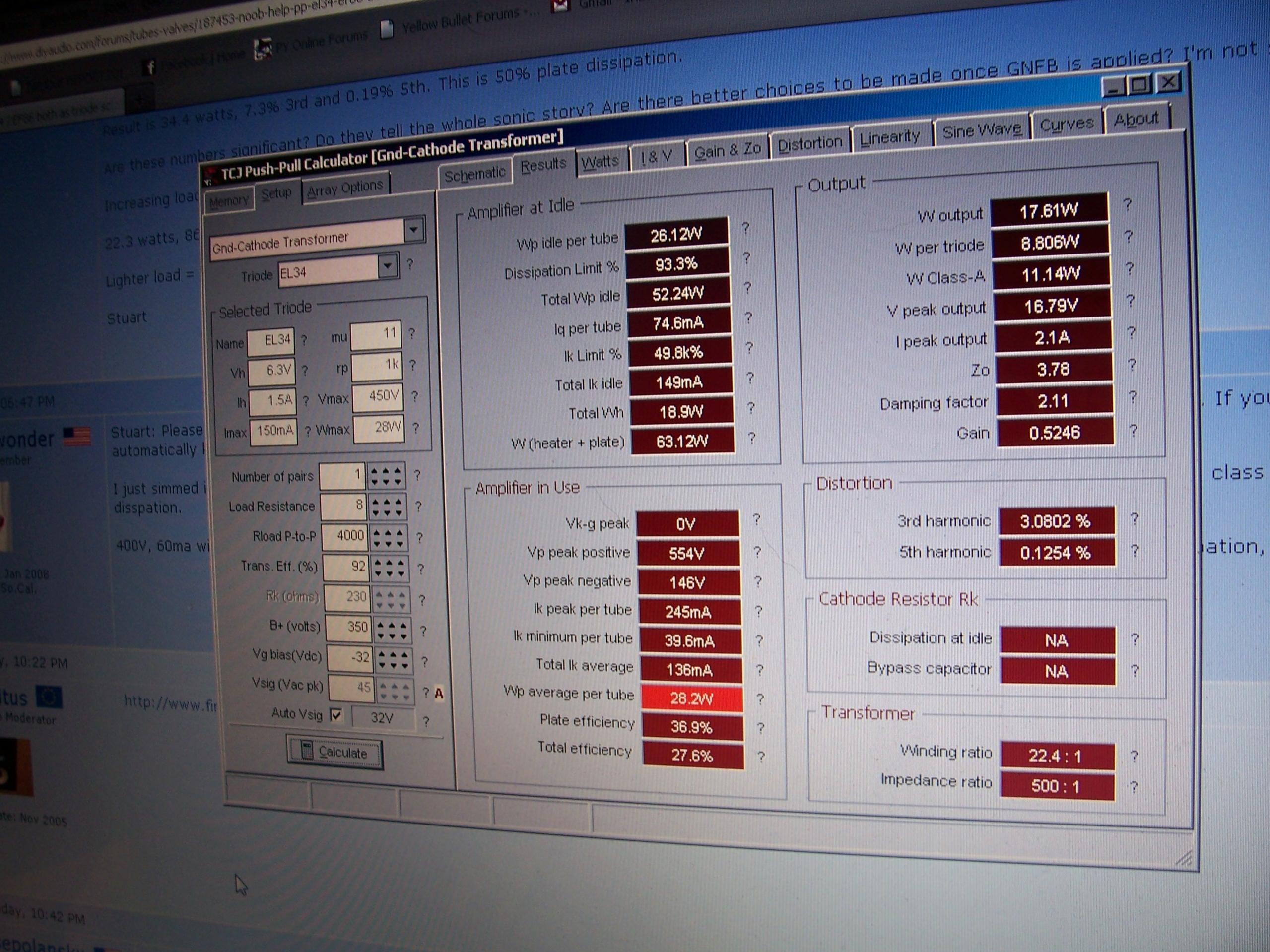Click help icon beside Wp idle per tube

click(745, 229)
